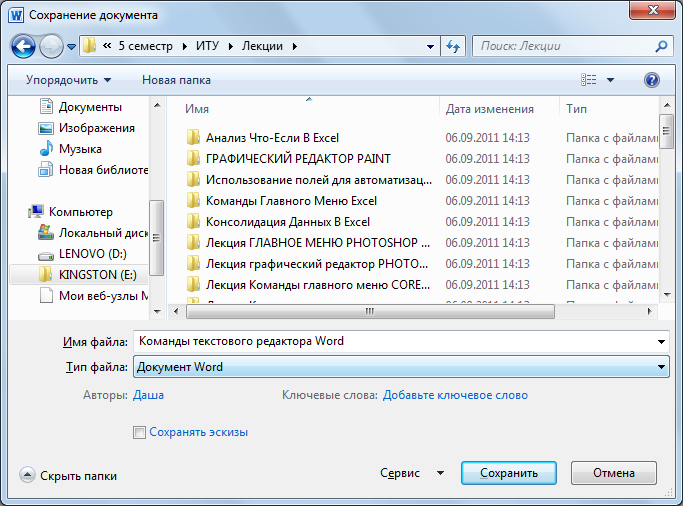This screenshot has height=506, width=683.
Task: Click 5 семестр in address breadcrumb
Action: pyautogui.click(x=145, y=46)
